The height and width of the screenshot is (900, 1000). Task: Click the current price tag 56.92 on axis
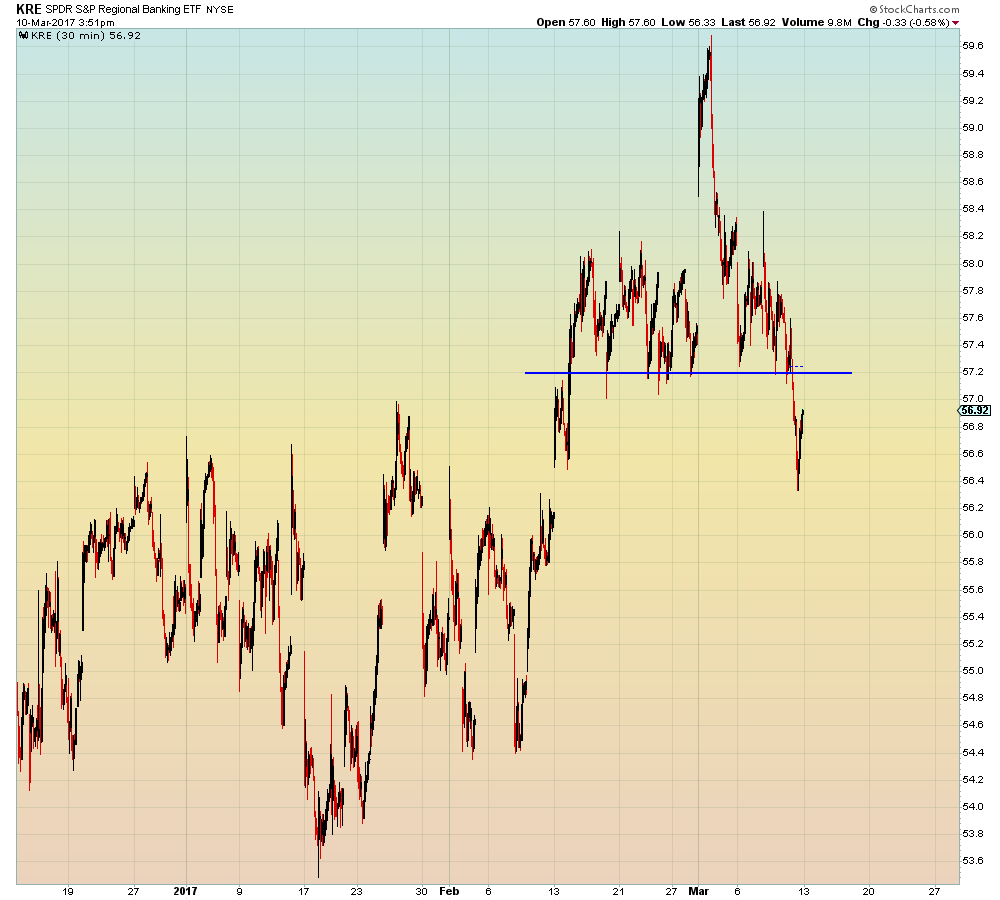pyautogui.click(x=974, y=411)
